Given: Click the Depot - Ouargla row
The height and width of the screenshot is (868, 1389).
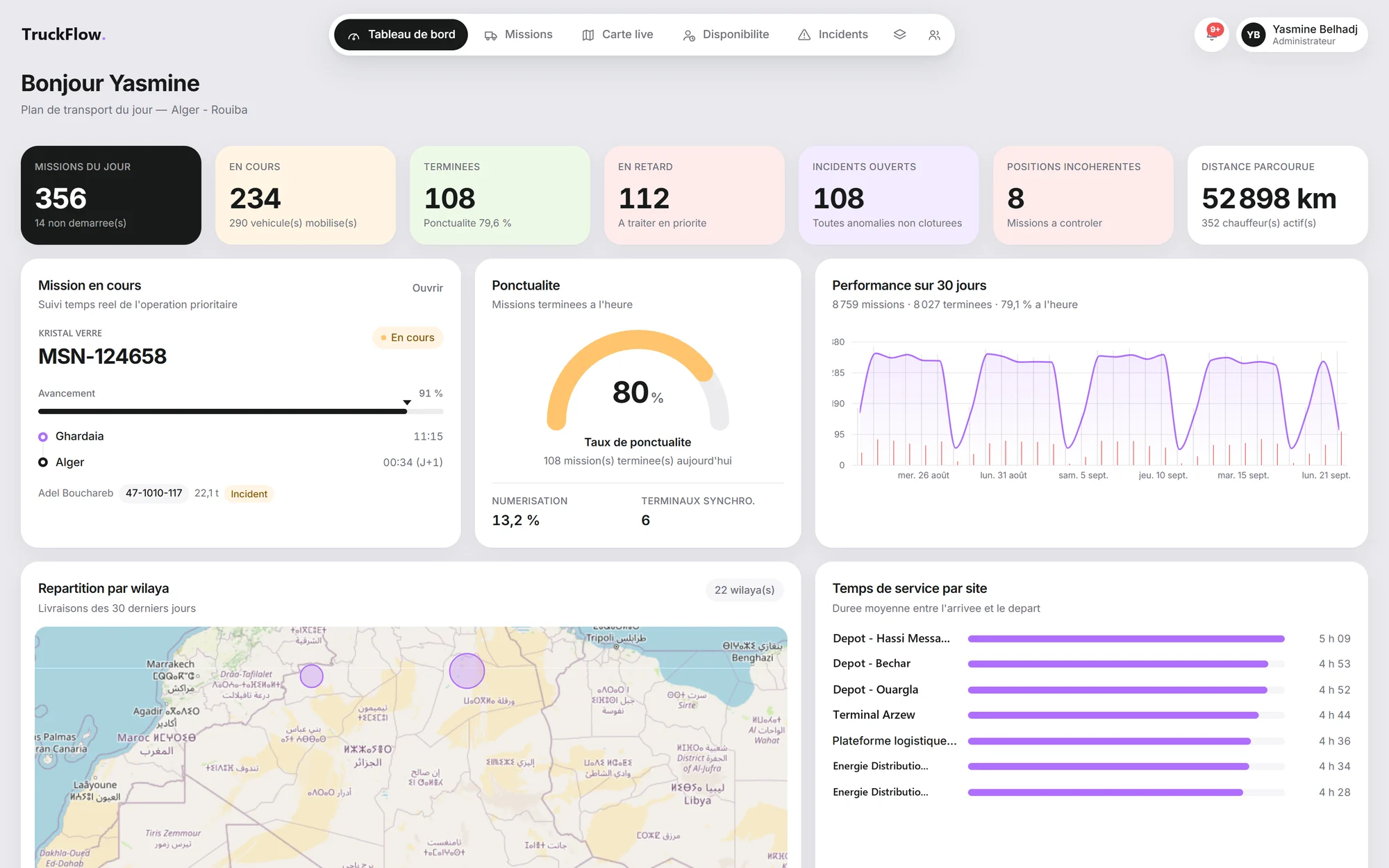Looking at the screenshot, I should (1091, 690).
